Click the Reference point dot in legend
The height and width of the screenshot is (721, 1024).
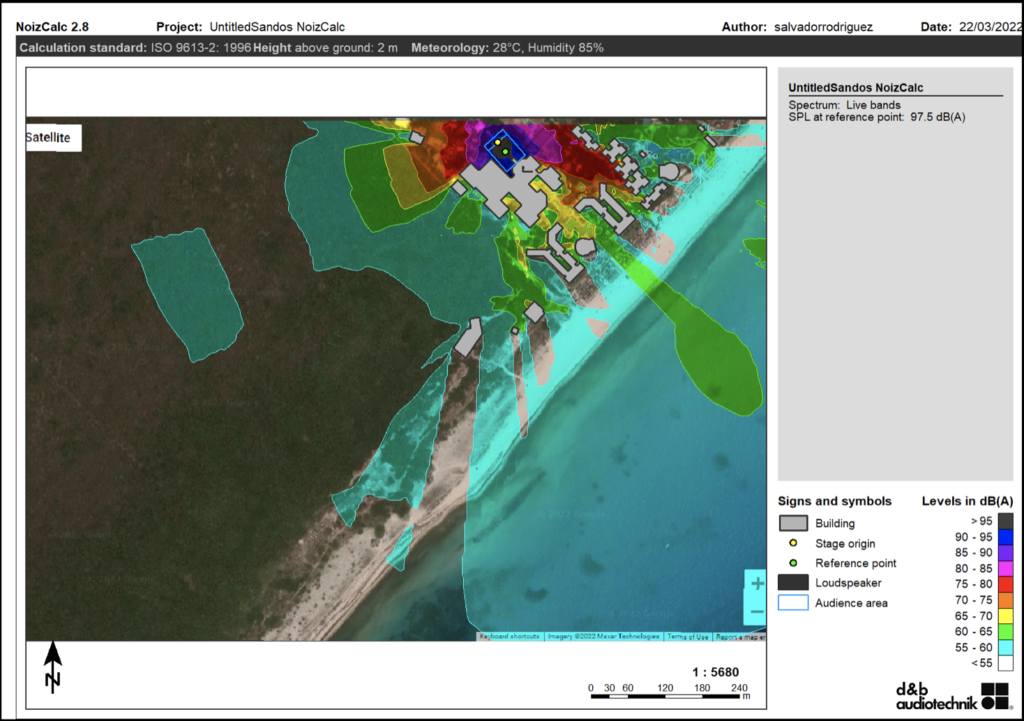793,563
